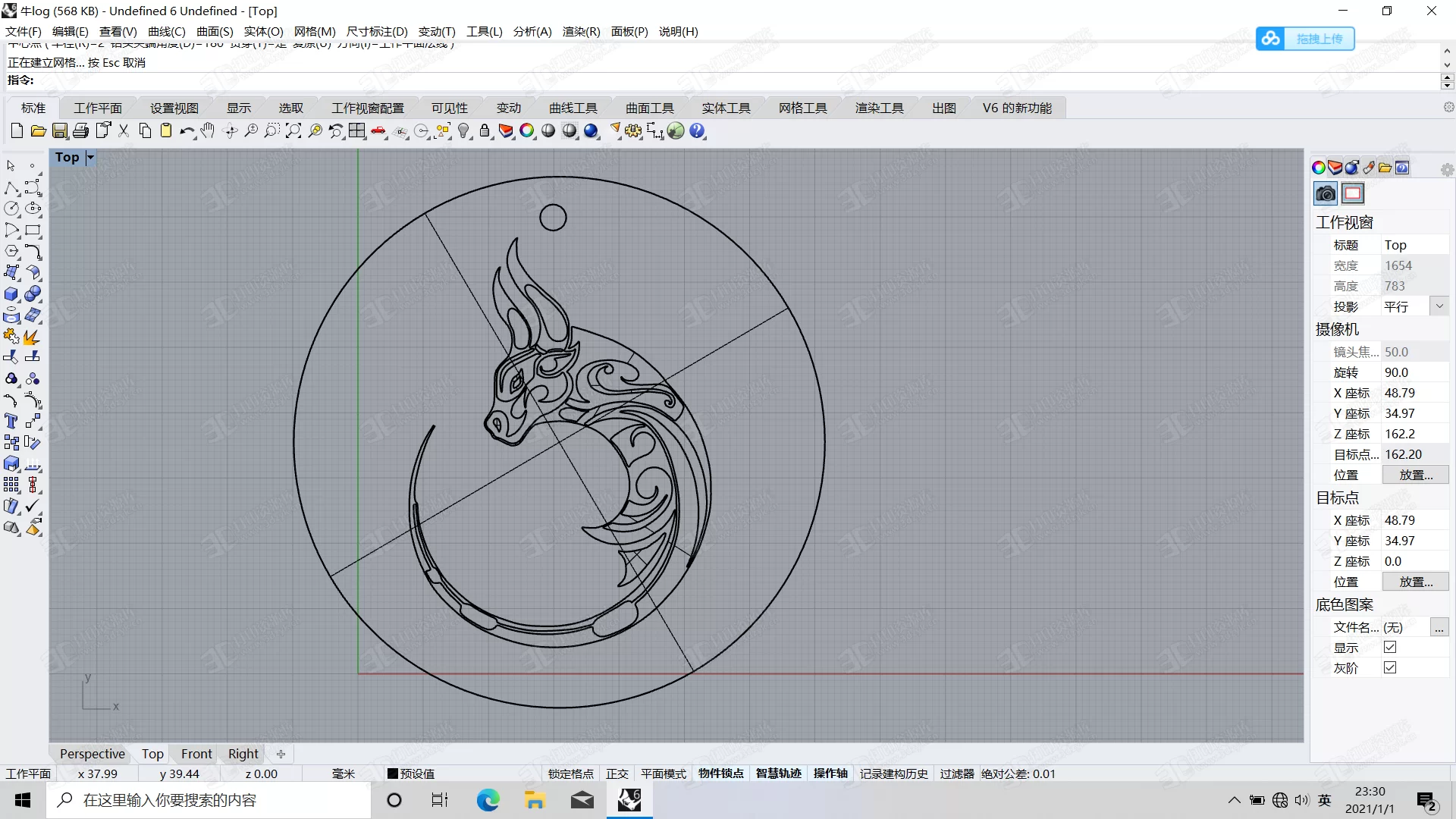Open the Layers icon in the standard toolbar
This screenshot has height=819, width=1456.
coord(506,131)
